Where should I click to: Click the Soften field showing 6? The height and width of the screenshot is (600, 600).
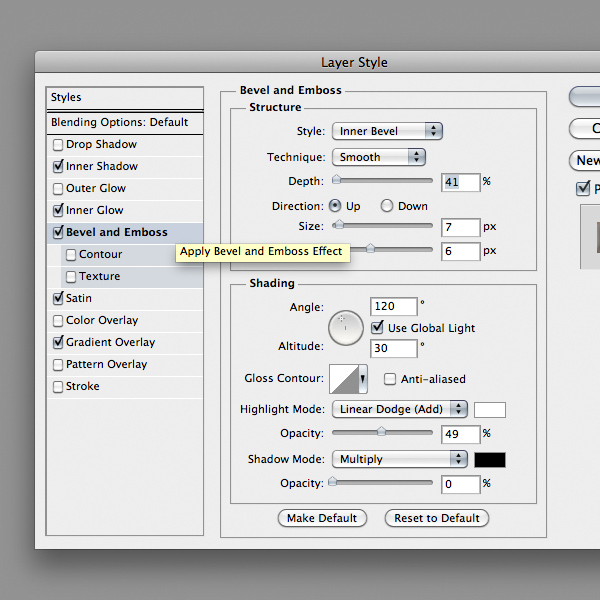click(x=460, y=251)
